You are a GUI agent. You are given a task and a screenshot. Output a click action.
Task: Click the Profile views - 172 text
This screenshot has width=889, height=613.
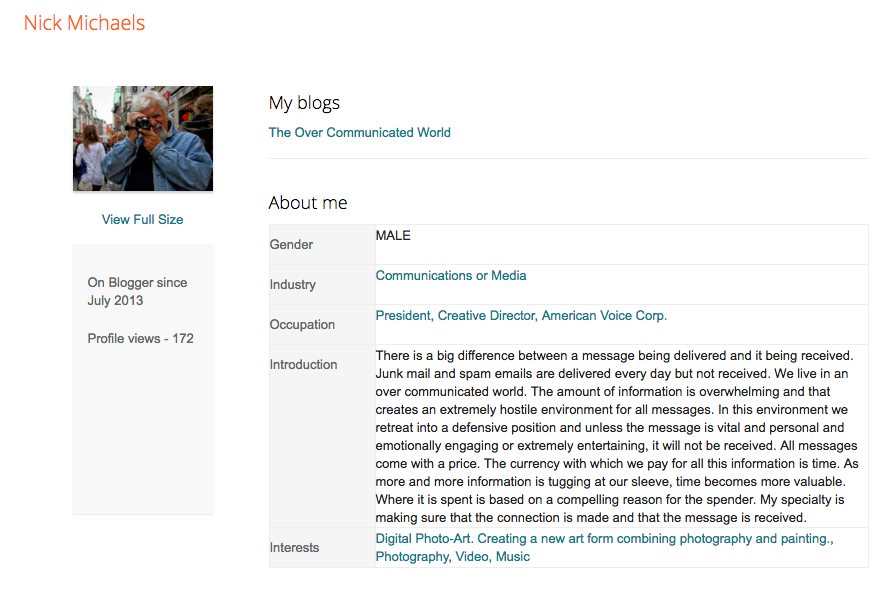(x=140, y=338)
